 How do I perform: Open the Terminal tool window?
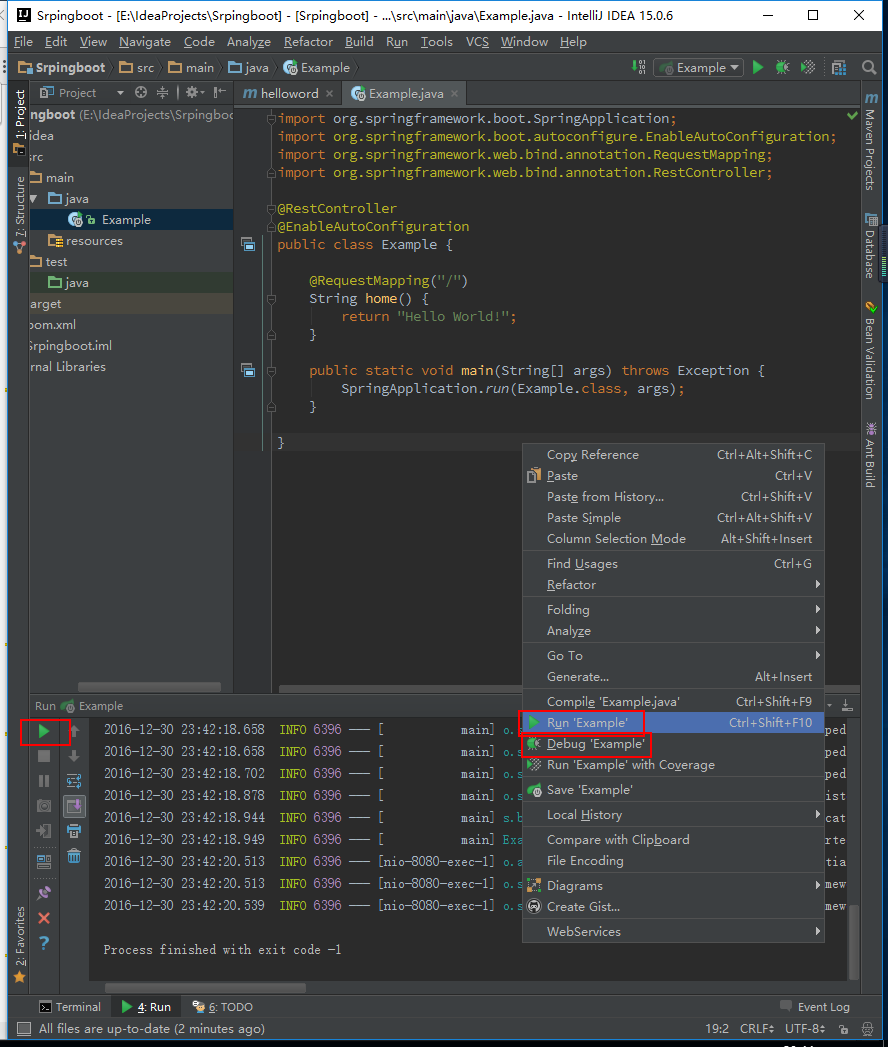tap(70, 1007)
